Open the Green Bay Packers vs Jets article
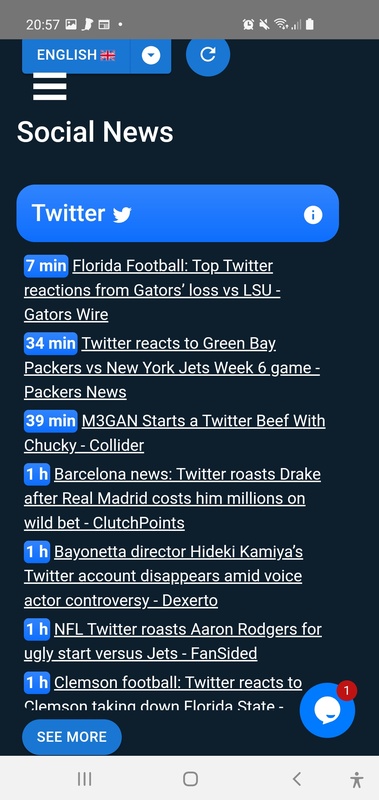 tap(172, 367)
